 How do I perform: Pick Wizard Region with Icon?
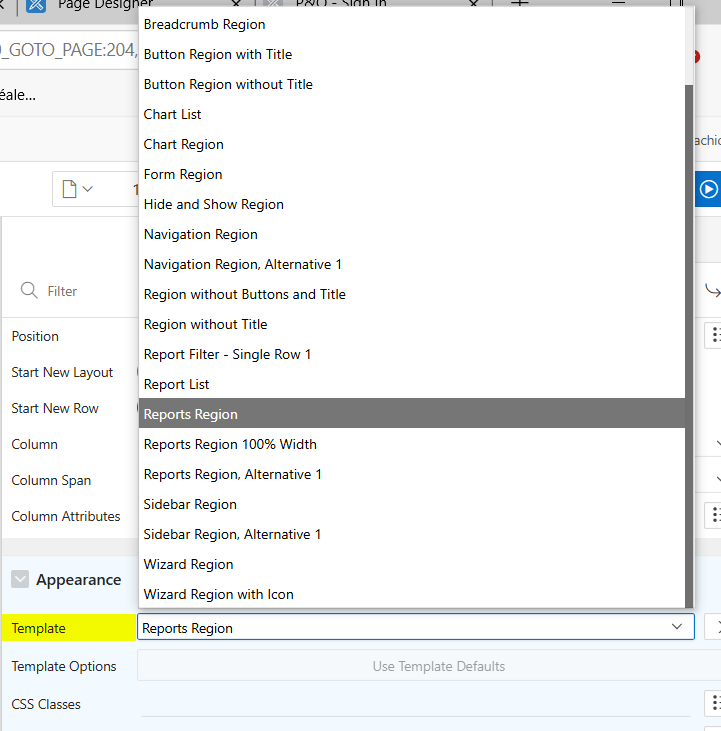[x=219, y=594]
